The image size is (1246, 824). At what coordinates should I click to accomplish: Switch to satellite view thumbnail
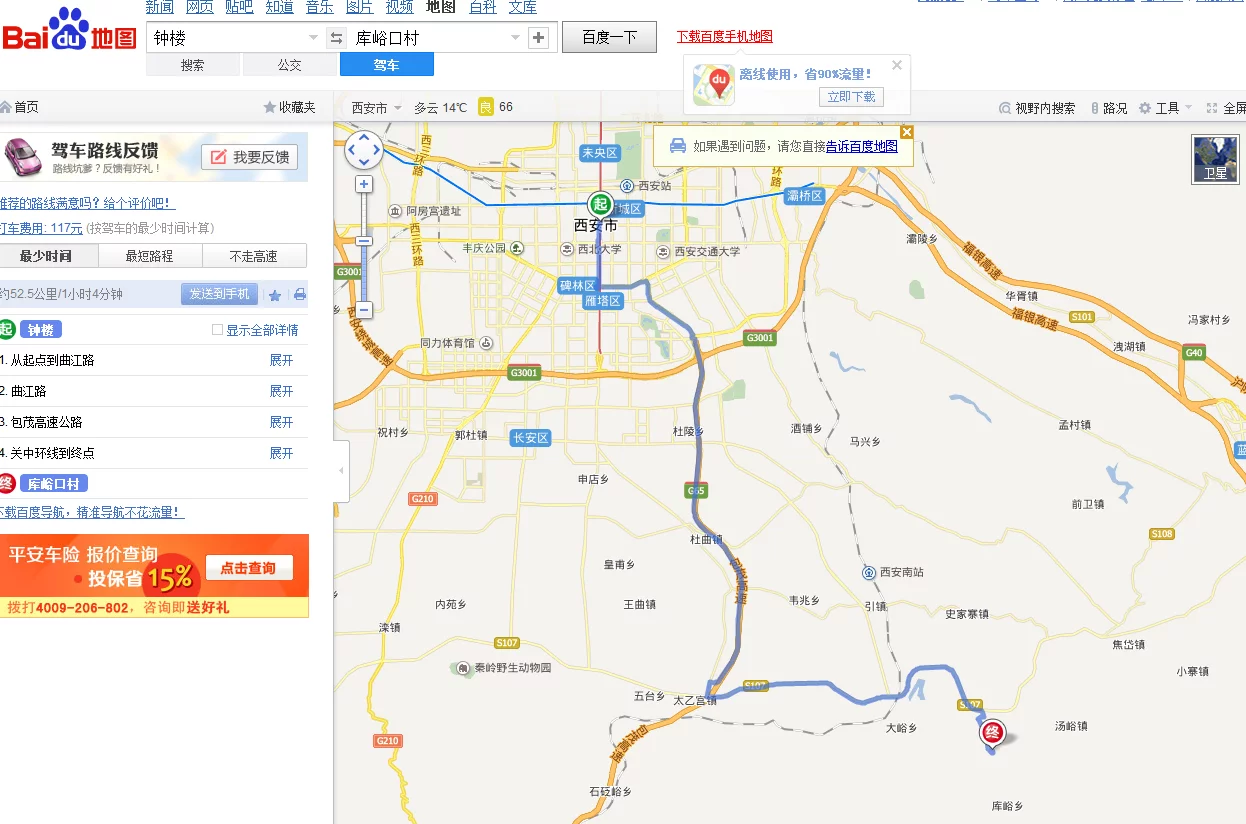pos(1215,159)
